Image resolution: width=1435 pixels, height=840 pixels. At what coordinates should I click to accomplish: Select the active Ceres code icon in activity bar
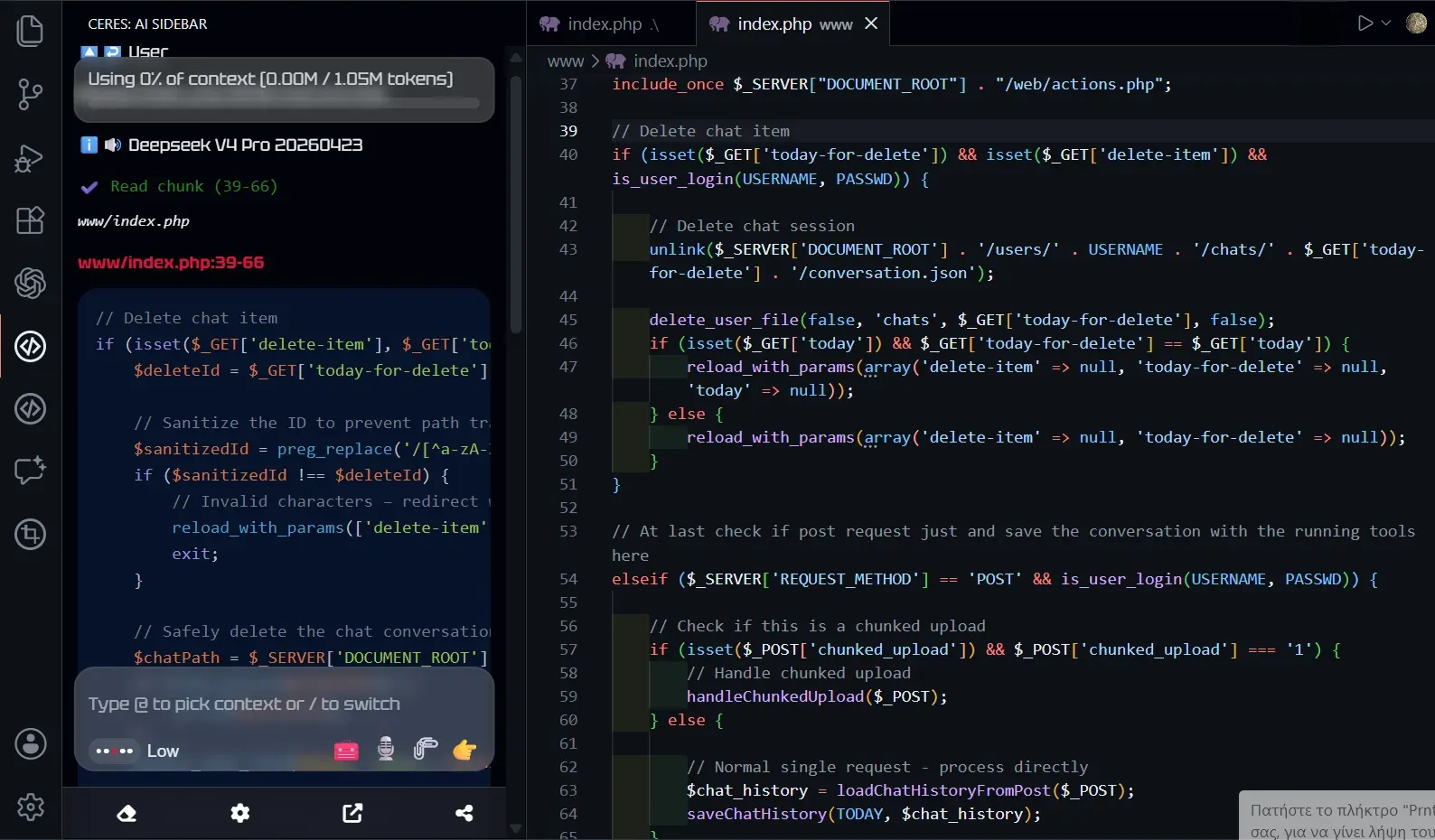[x=31, y=346]
